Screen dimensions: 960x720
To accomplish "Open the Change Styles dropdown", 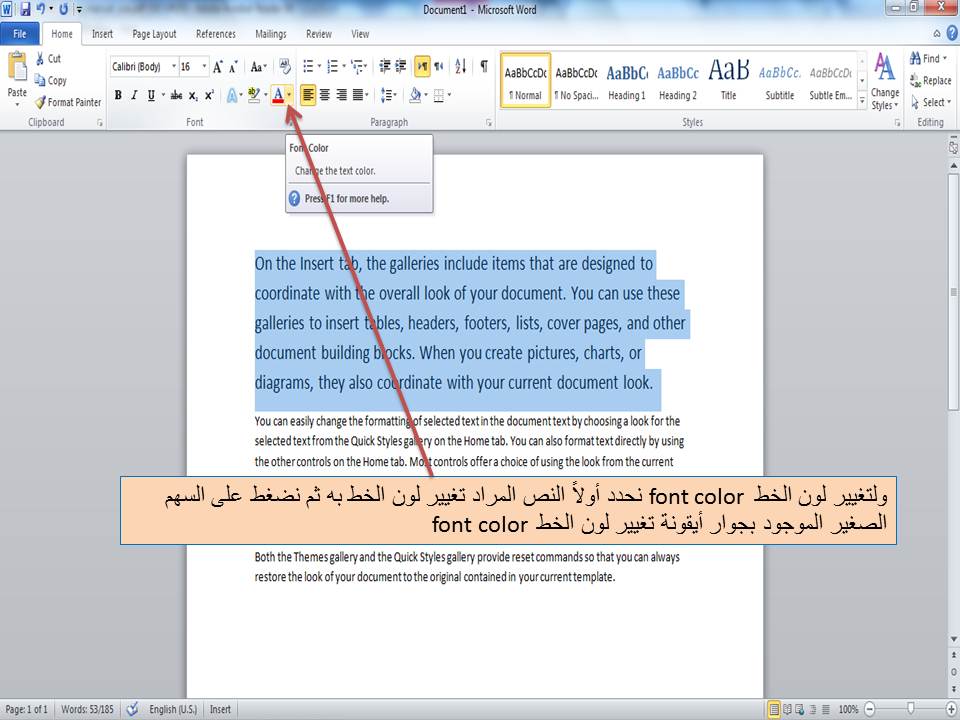I will [885, 81].
